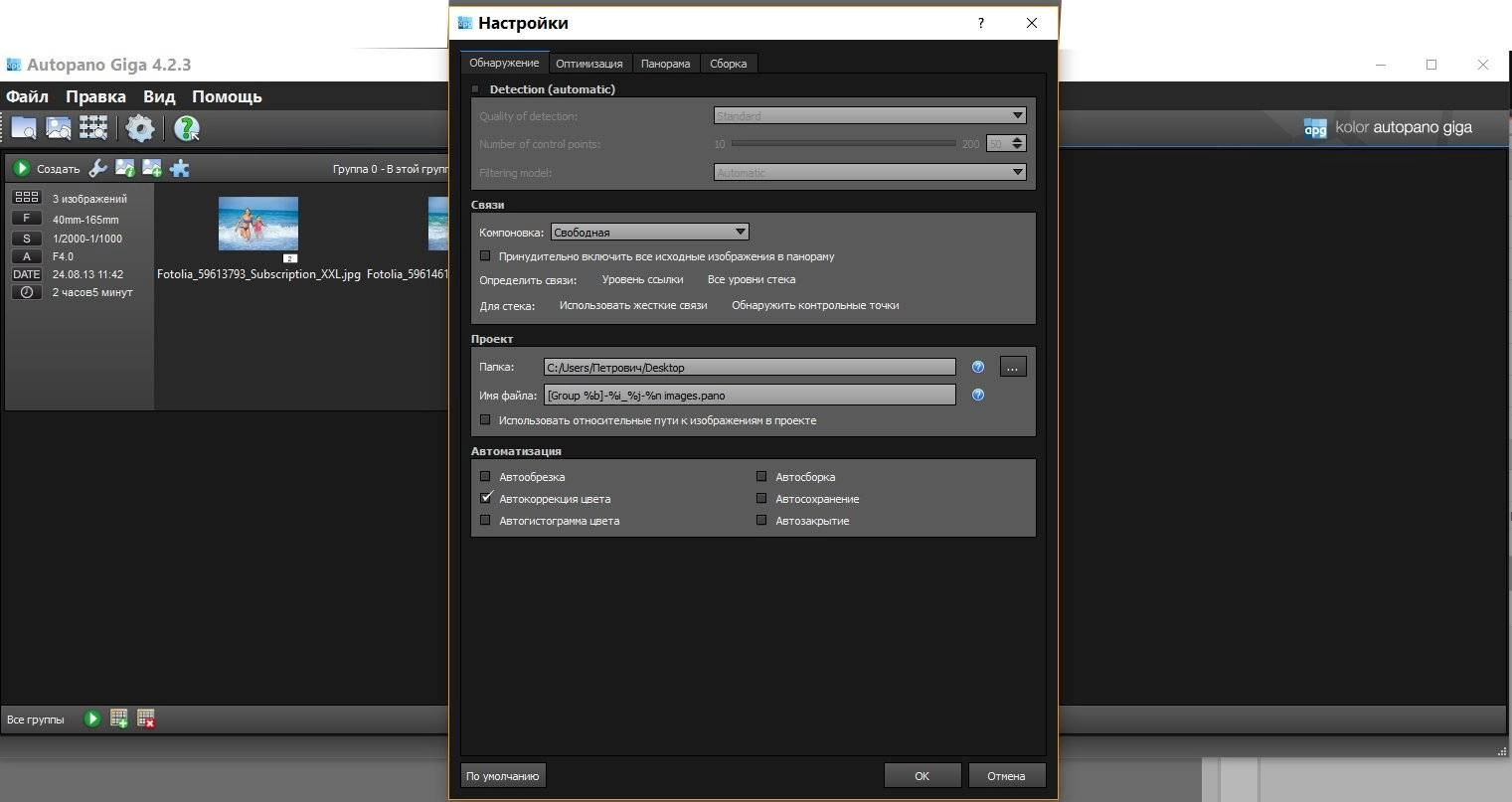1512x802 pixels.
Task: Click the add image icon with plus
Action: click(152, 169)
